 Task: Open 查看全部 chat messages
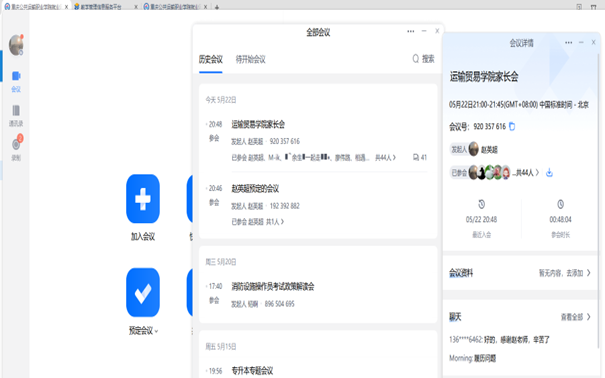pyautogui.click(x=575, y=317)
